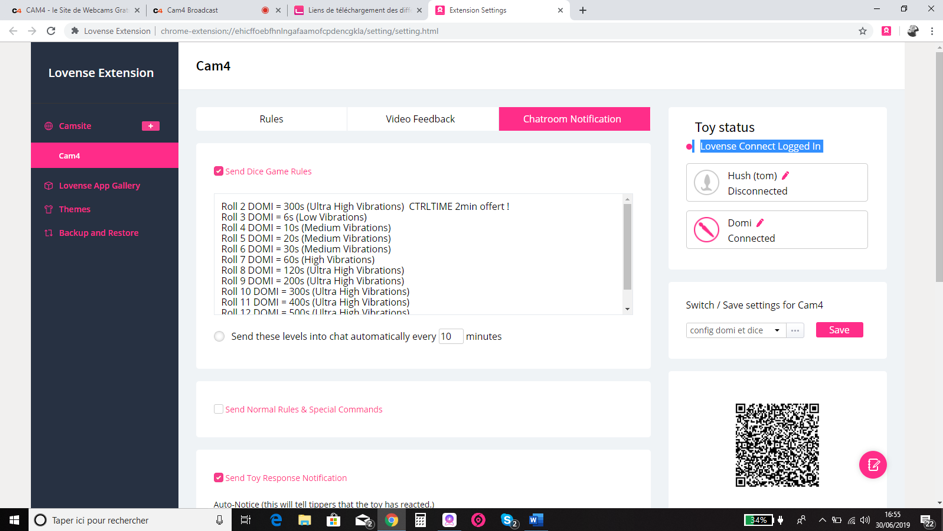
Task: Switch to the Video Feedback tab
Action: pyautogui.click(x=420, y=119)
